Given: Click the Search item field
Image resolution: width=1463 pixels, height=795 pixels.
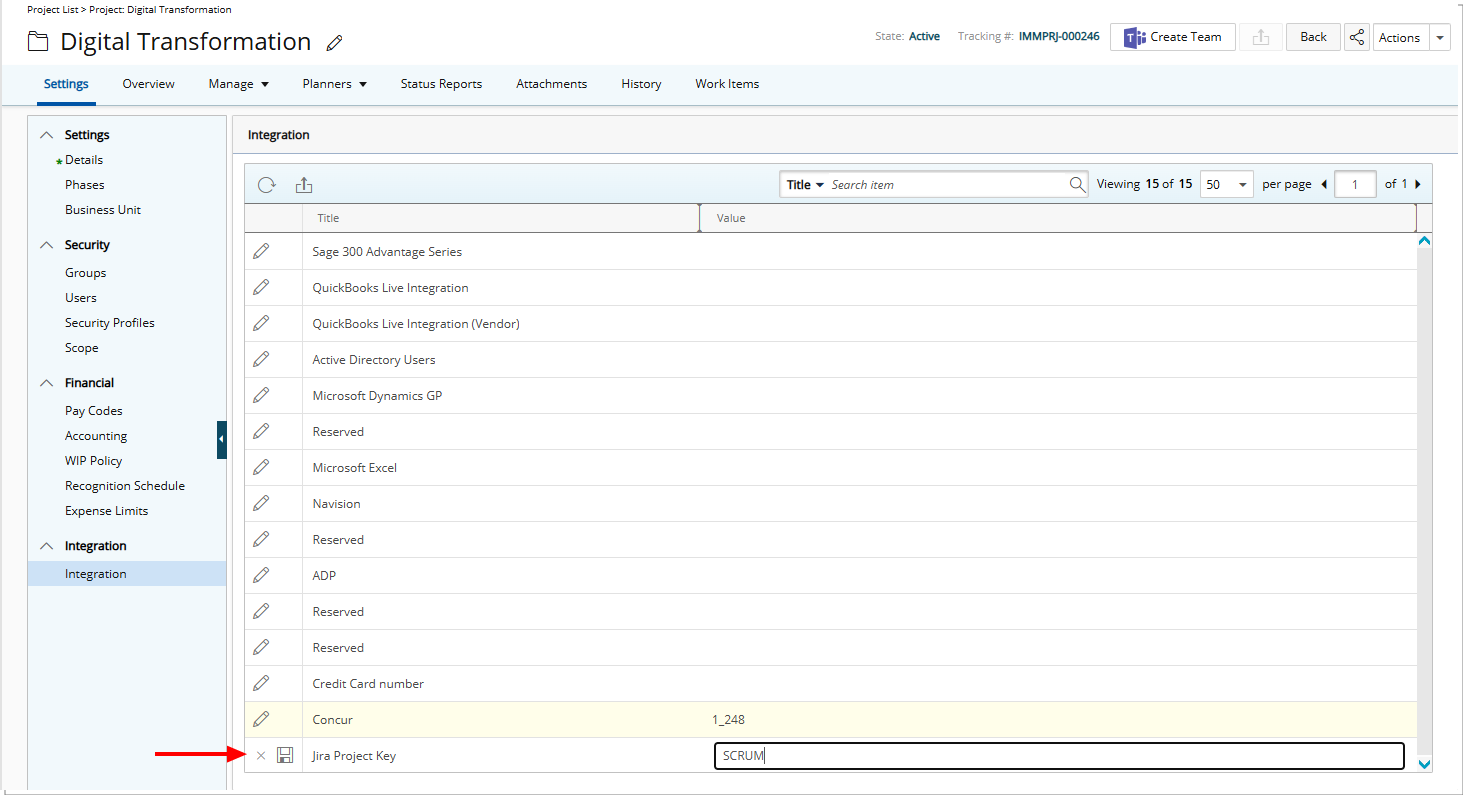Looking at the screenshot, I should pyautogui.click(x=946, y=184).
